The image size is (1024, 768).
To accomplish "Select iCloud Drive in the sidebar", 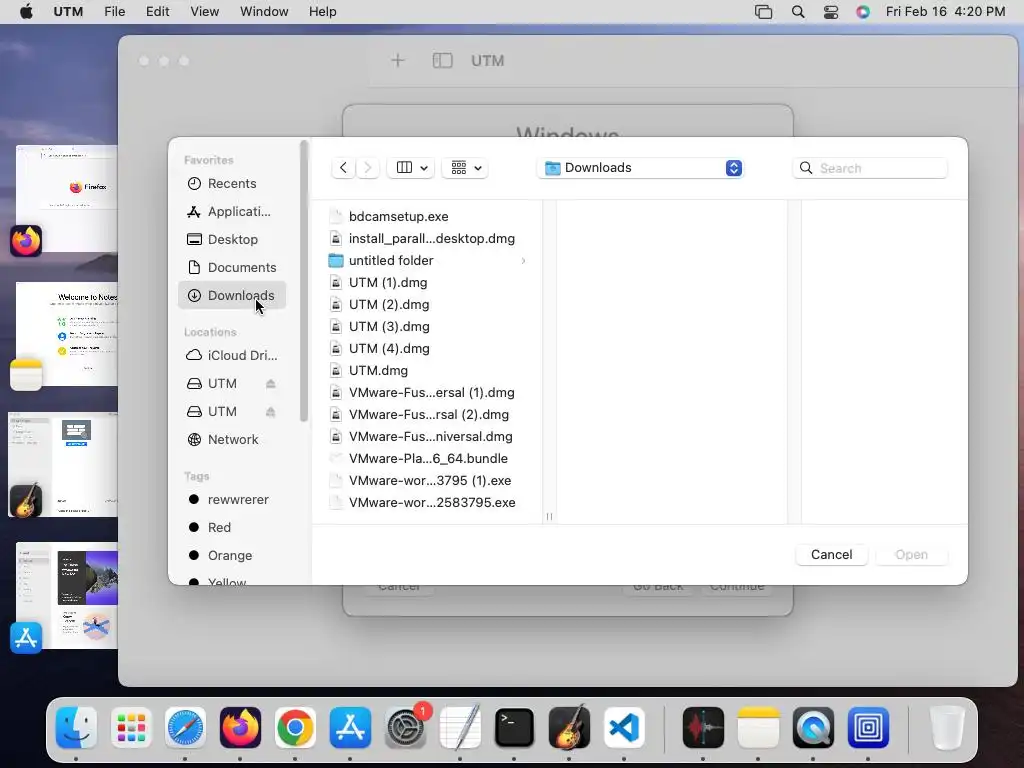I will tap(232, 355).
